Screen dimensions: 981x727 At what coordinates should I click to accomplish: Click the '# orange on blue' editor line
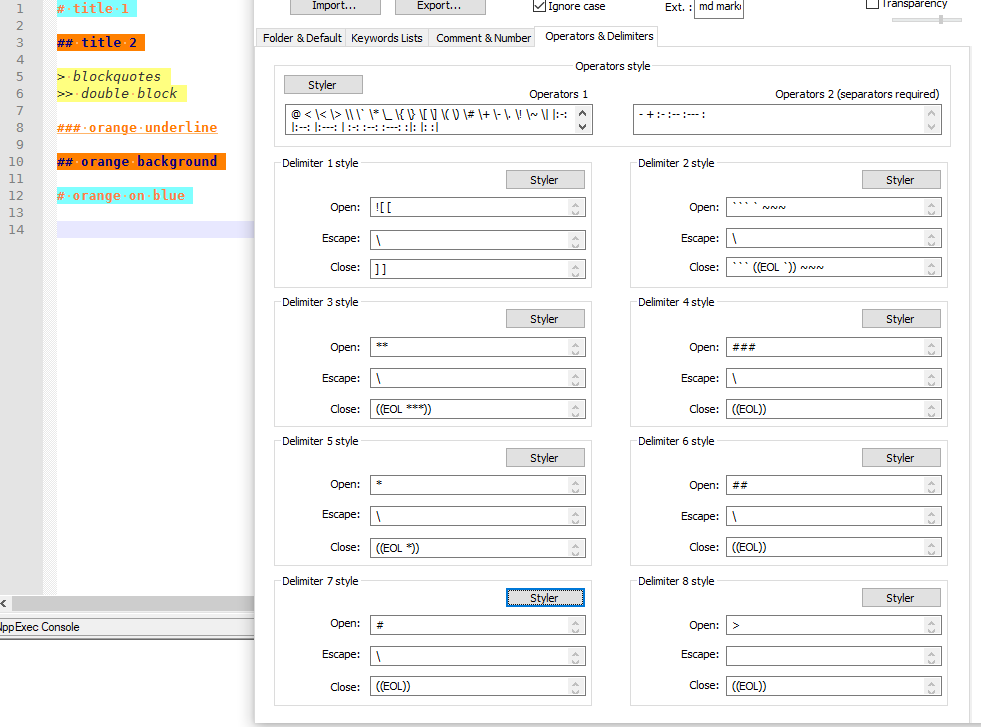125,196
